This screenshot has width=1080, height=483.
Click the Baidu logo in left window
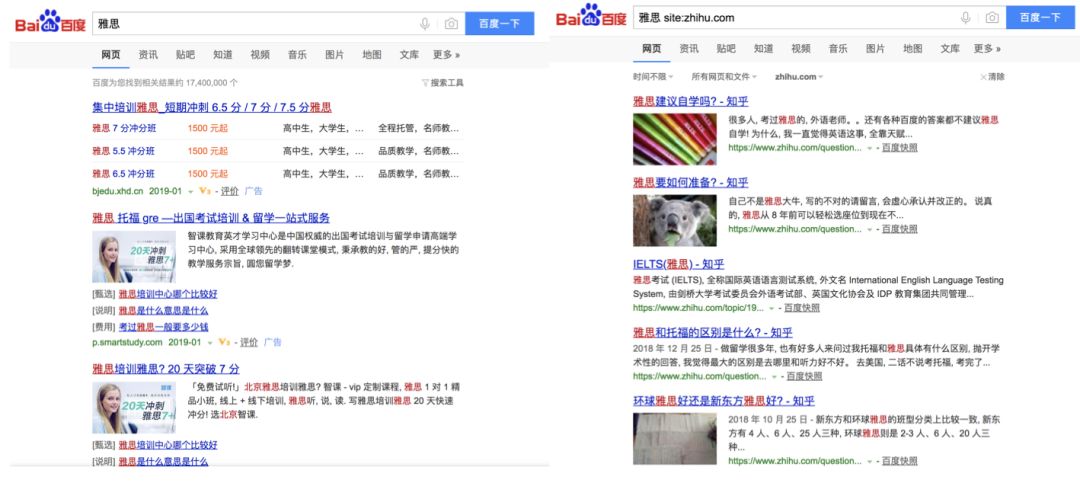click(x=50, y=23)
